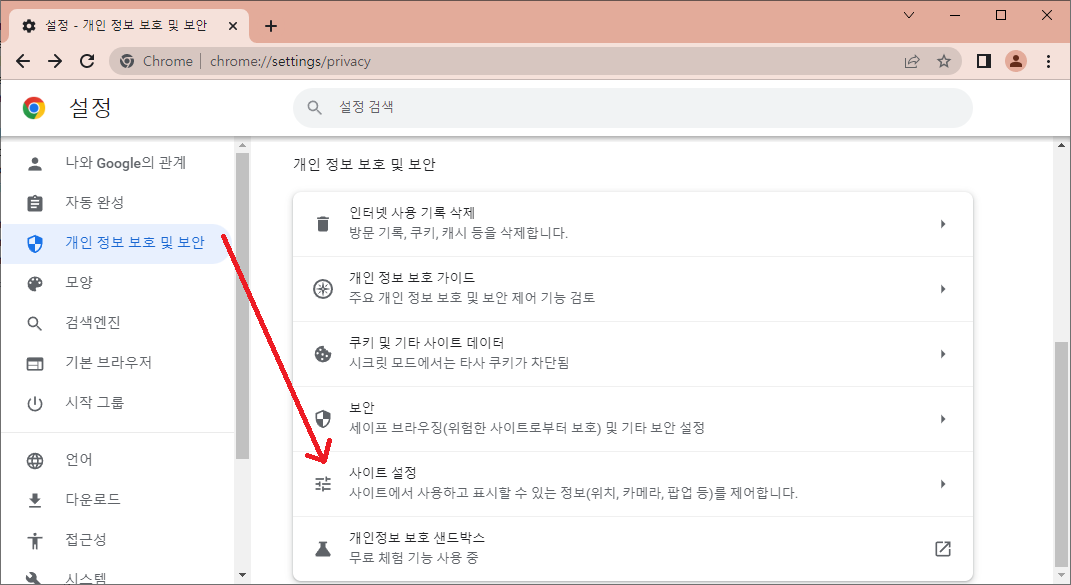Expand the 인터넷 사용 기록 삭제 row chevron
Viewport: 1071px width, 585px height.
pyautogui.click(x=942, y=223)
